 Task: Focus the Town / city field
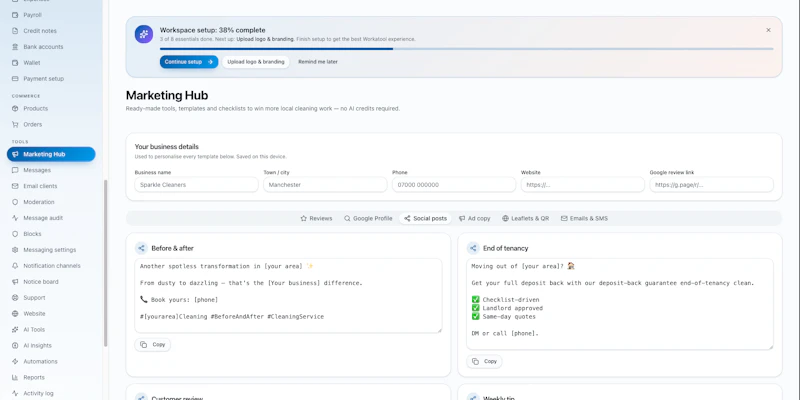[325, 185]
